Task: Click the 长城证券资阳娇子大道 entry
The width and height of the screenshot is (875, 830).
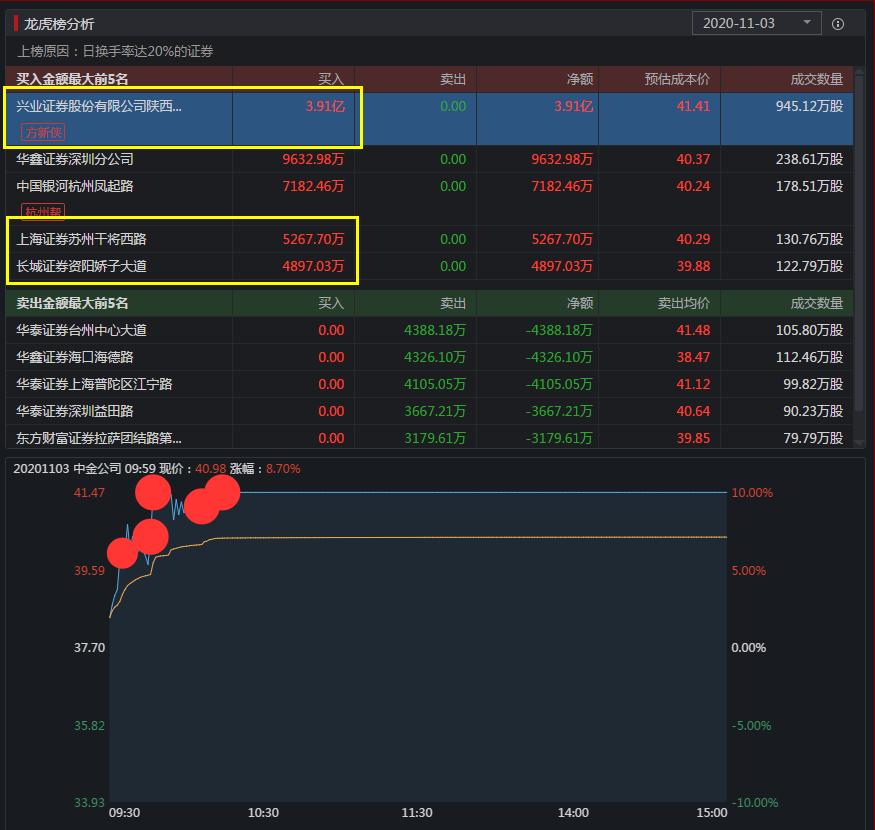Action: coord(81,266)
